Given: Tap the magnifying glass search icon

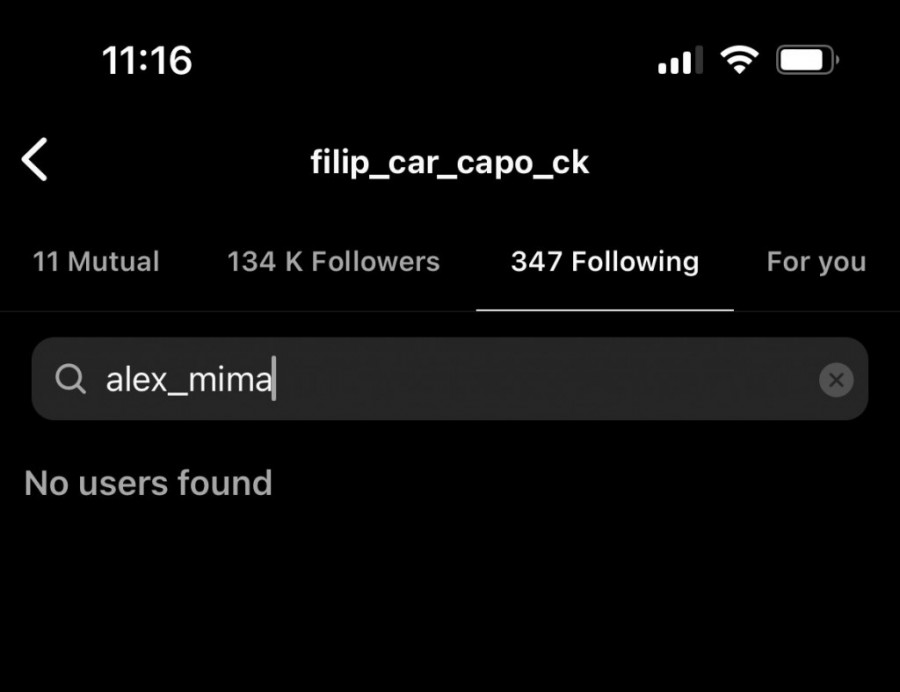Looking at the screenshot, I should tap(70, 379).
